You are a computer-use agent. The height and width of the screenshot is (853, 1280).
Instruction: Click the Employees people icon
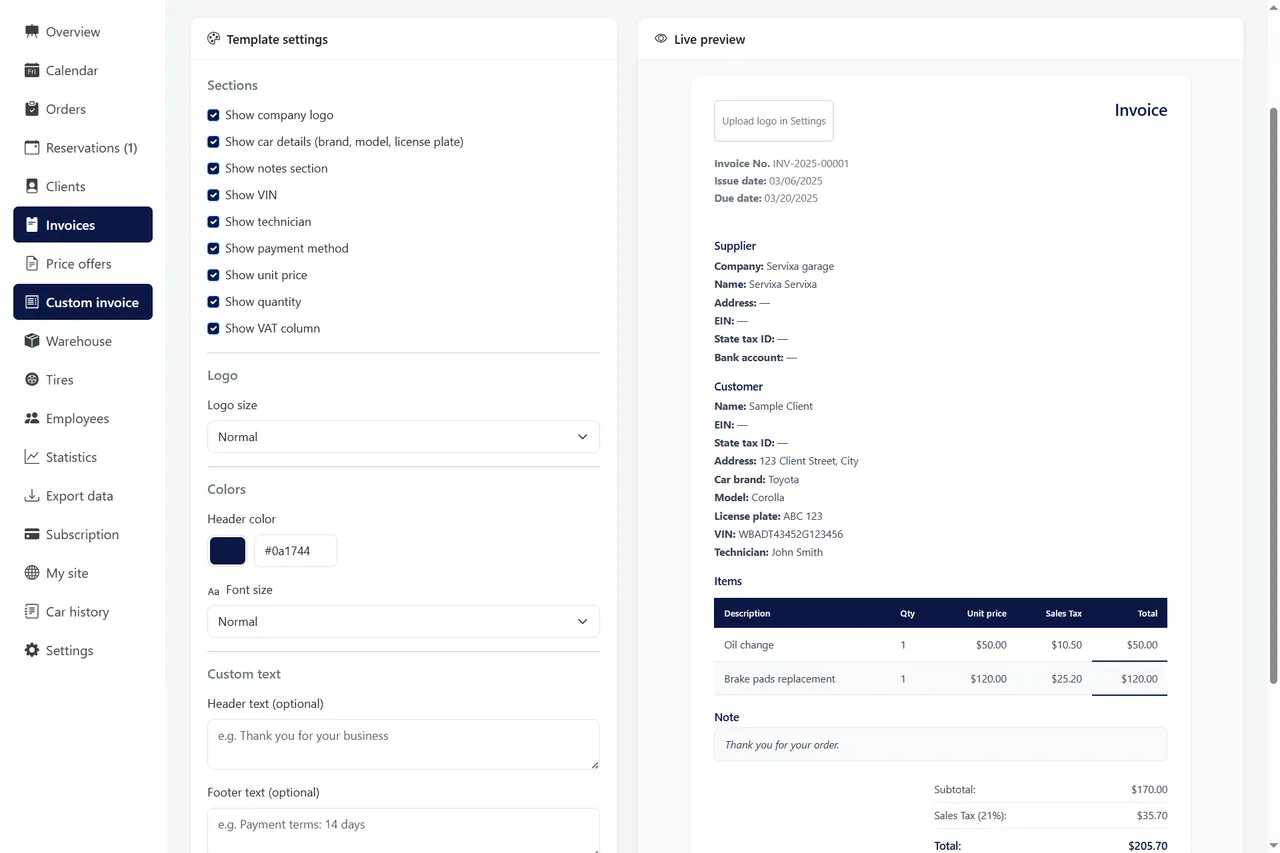(x=32, y=419)
